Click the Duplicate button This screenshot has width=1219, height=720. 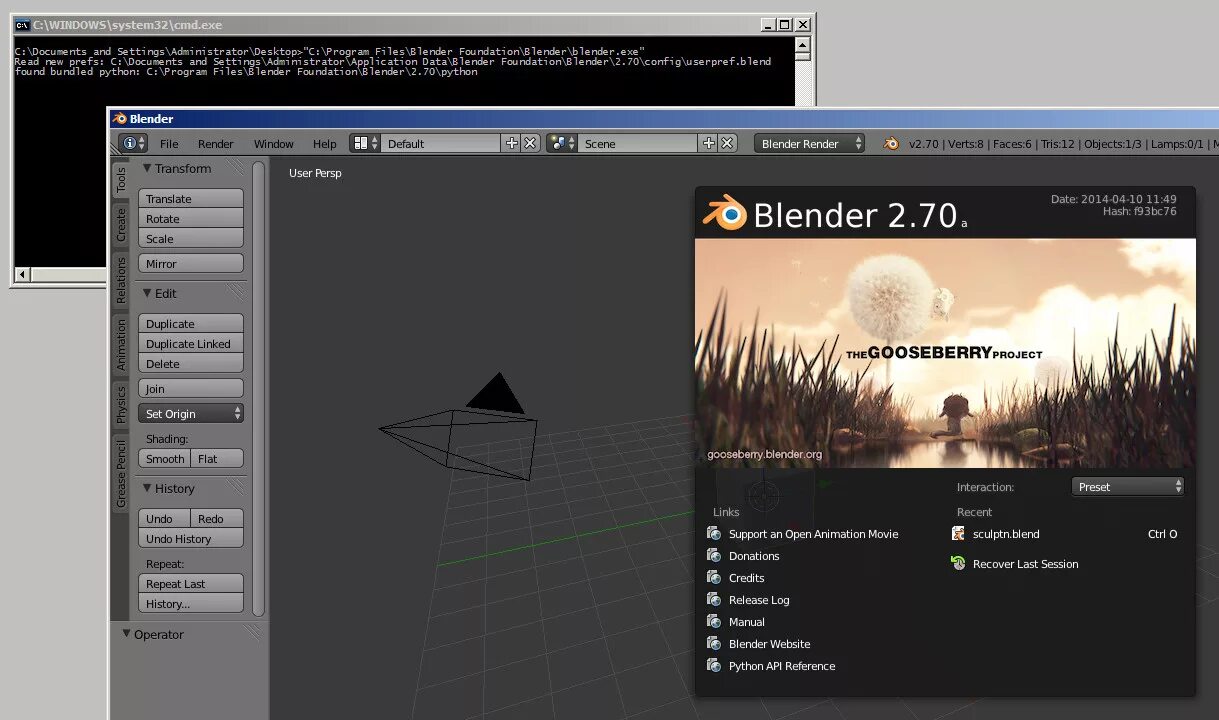click(x=191, y=323)
